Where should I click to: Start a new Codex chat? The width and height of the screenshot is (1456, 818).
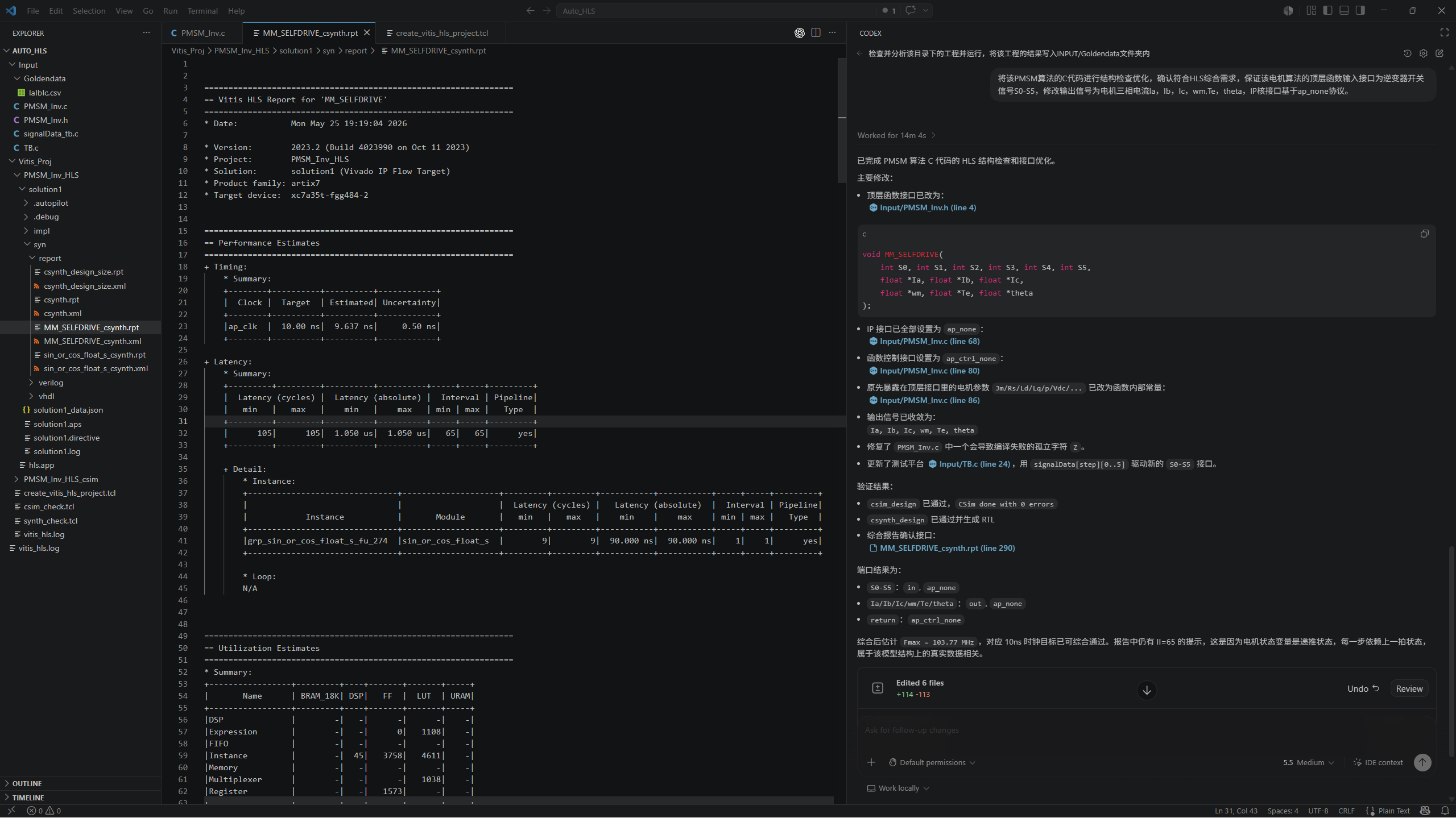click(1440, 53)
